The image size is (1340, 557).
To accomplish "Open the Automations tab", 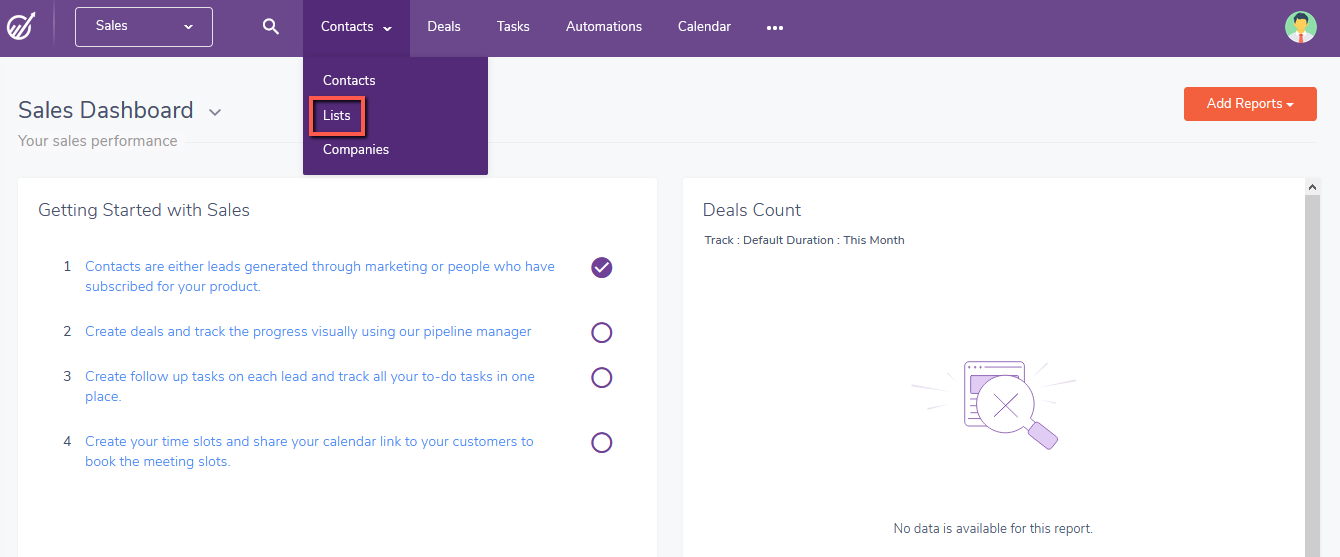I will pos(604,27).
